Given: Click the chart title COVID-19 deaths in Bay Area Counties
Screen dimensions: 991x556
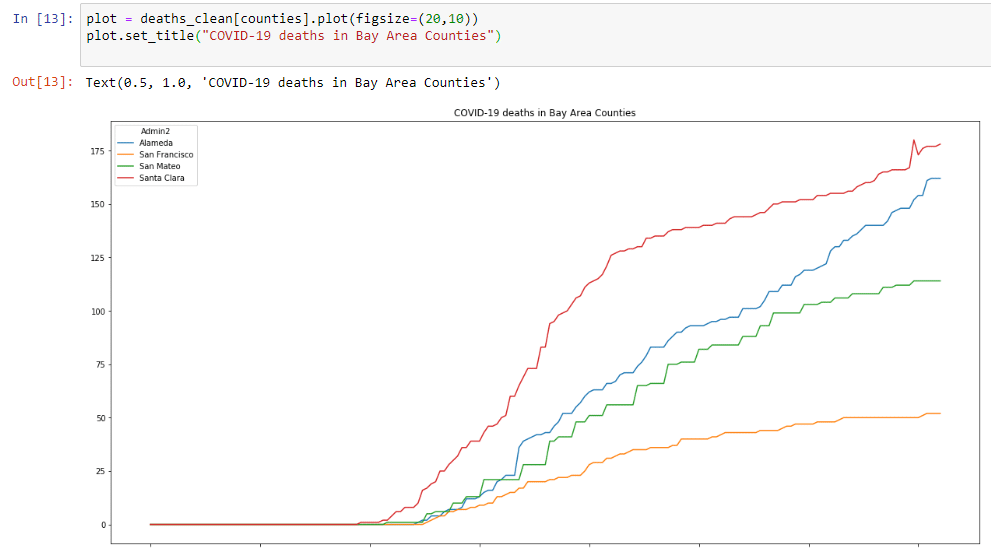Looking at the screenshot, I should point(545,112).
